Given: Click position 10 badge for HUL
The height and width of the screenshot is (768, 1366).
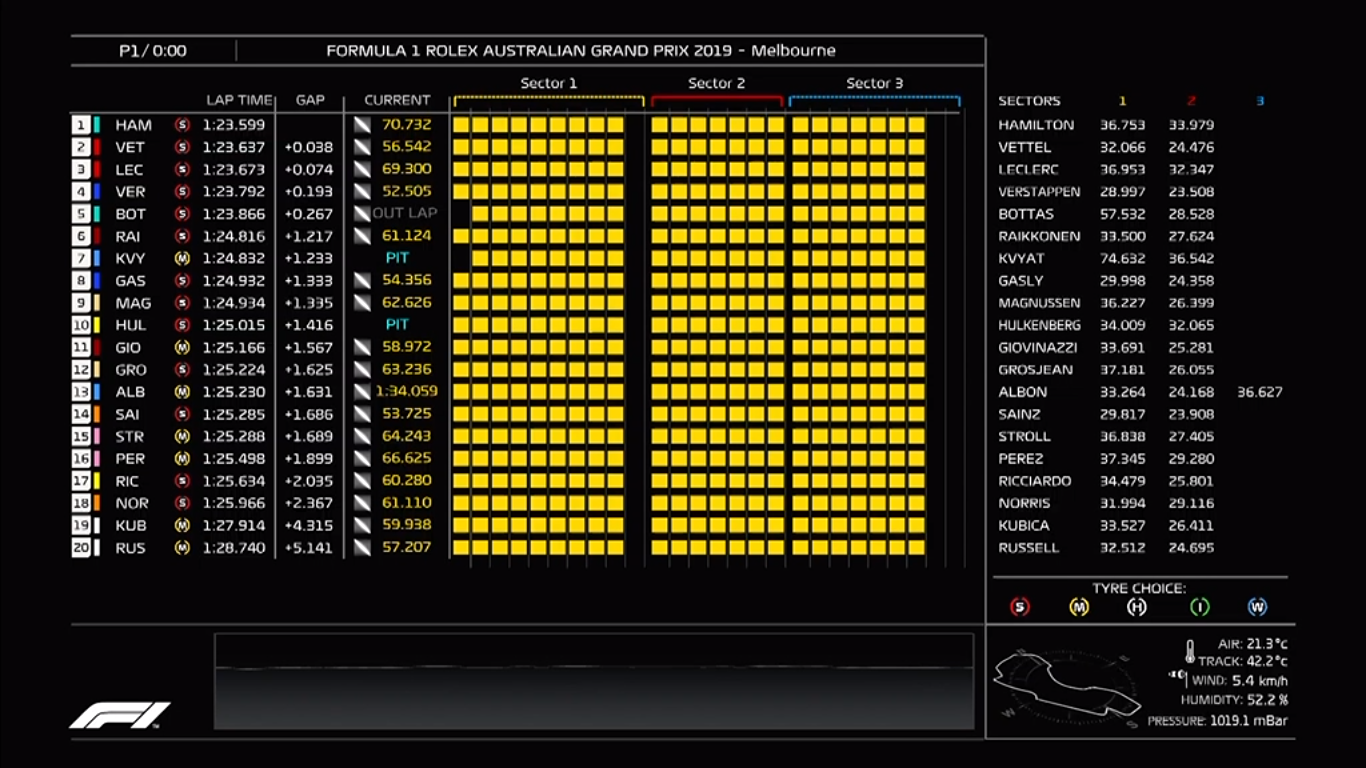Looking at the screenshot, I should click(81, 325).
